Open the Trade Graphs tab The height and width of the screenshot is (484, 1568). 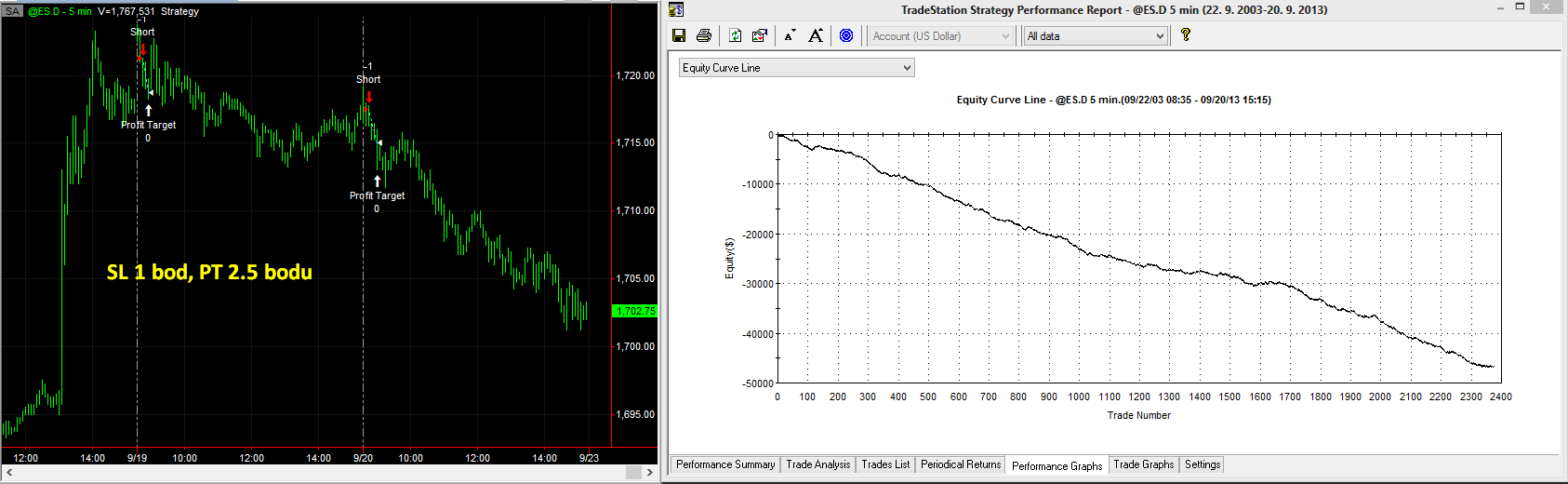[1143, 464]
